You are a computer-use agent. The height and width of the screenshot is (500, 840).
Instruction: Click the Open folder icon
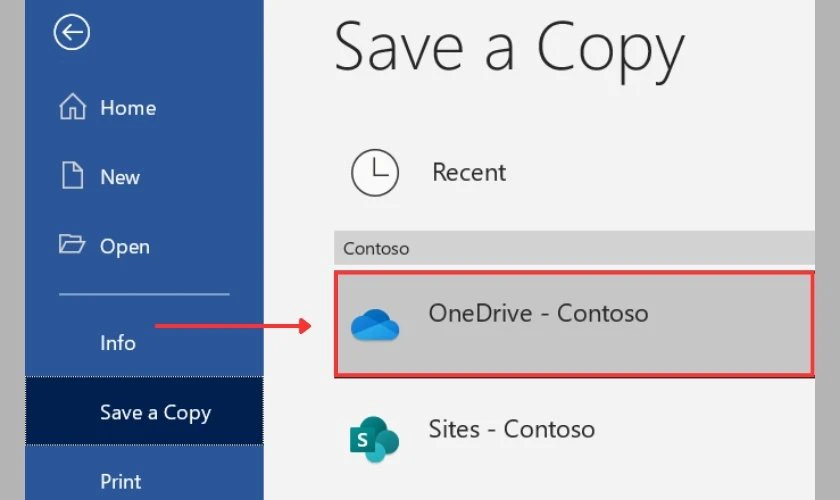pyautogui.click(x=72, y=244)
